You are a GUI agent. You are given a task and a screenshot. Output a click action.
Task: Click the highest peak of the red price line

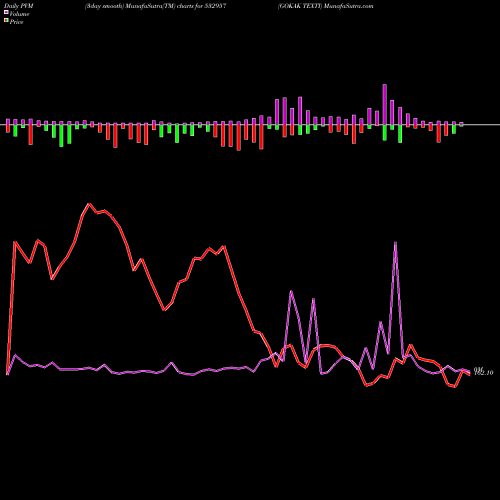coord(89,204)
